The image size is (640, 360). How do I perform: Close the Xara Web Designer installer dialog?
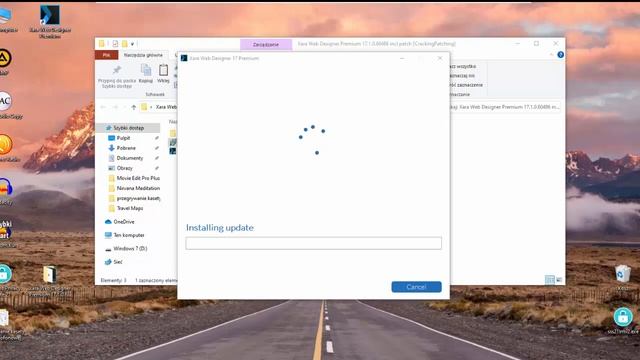pos(440,58)
